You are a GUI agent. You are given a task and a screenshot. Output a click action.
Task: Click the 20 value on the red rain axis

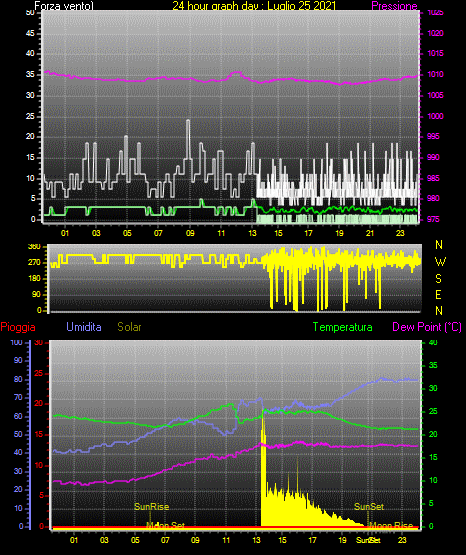pos(39,404)
